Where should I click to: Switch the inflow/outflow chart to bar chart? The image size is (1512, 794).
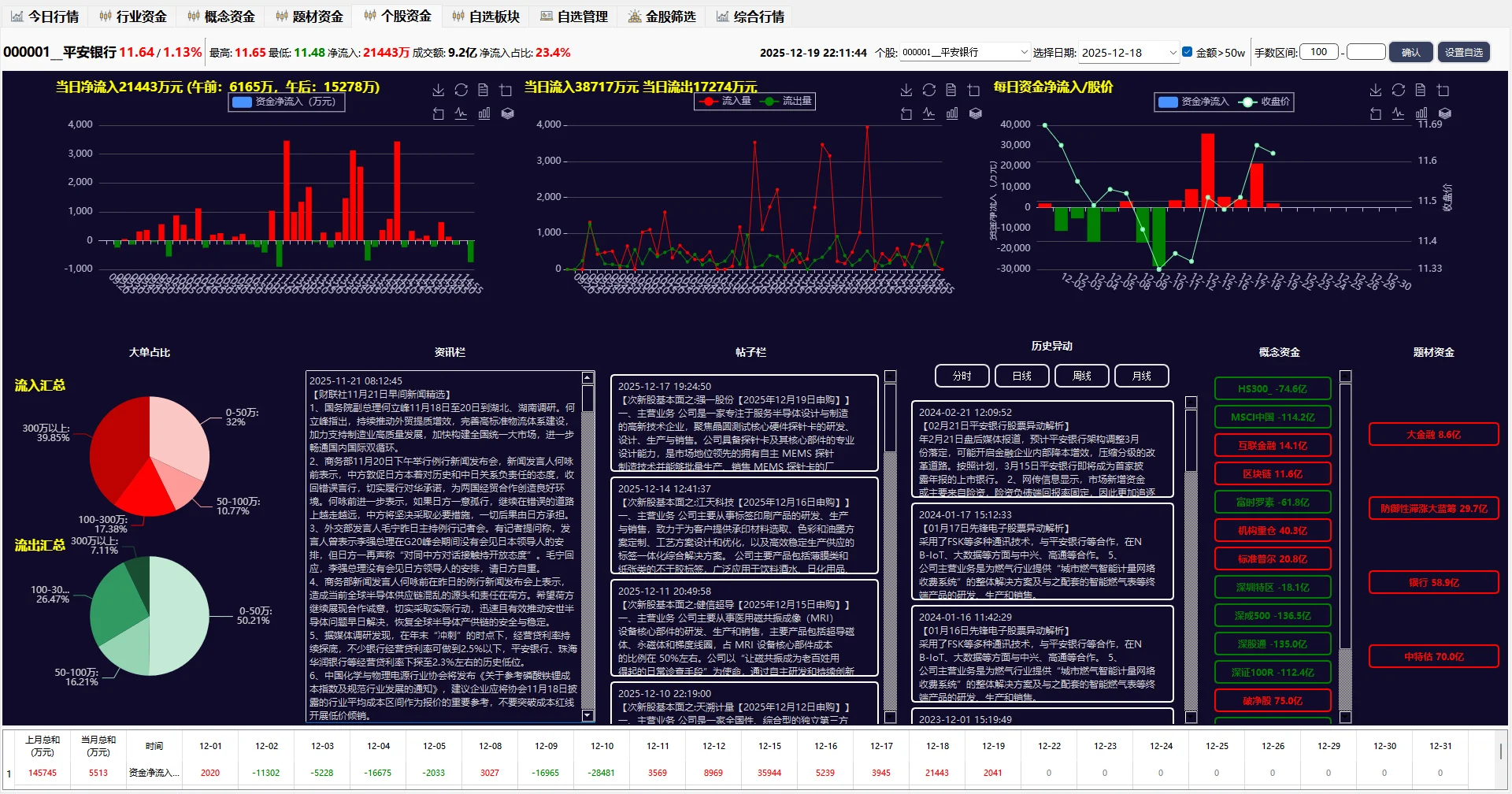point(952,113)
